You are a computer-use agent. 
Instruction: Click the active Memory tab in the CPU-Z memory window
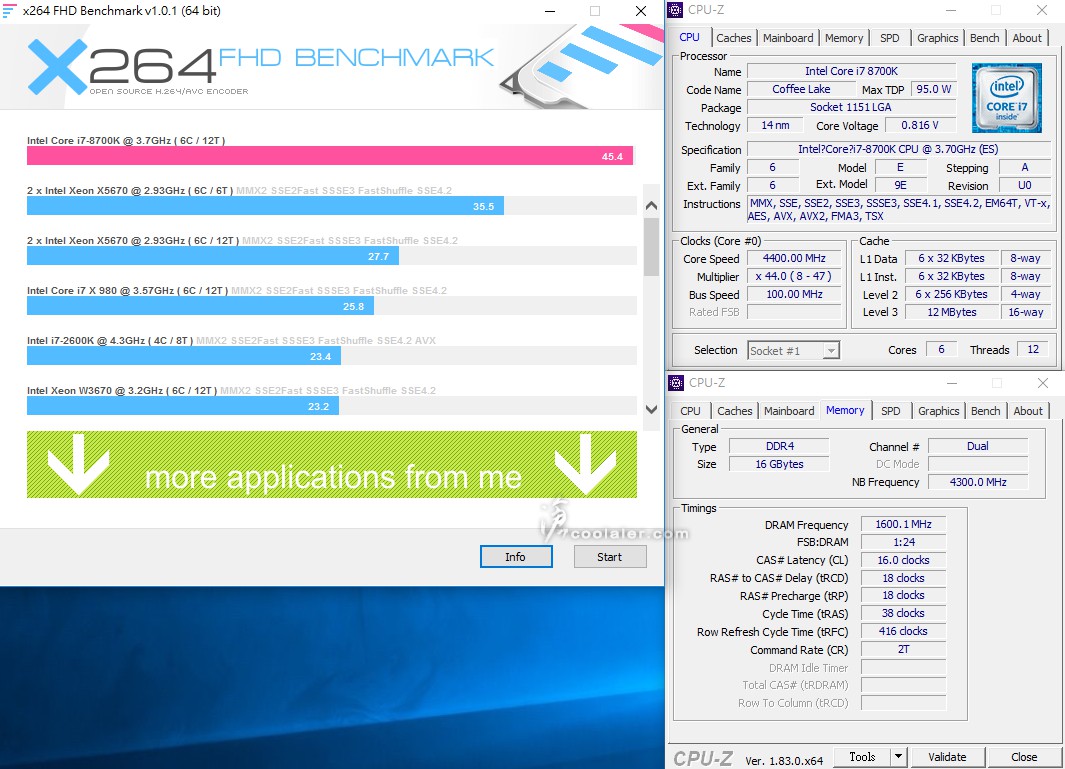845,410
